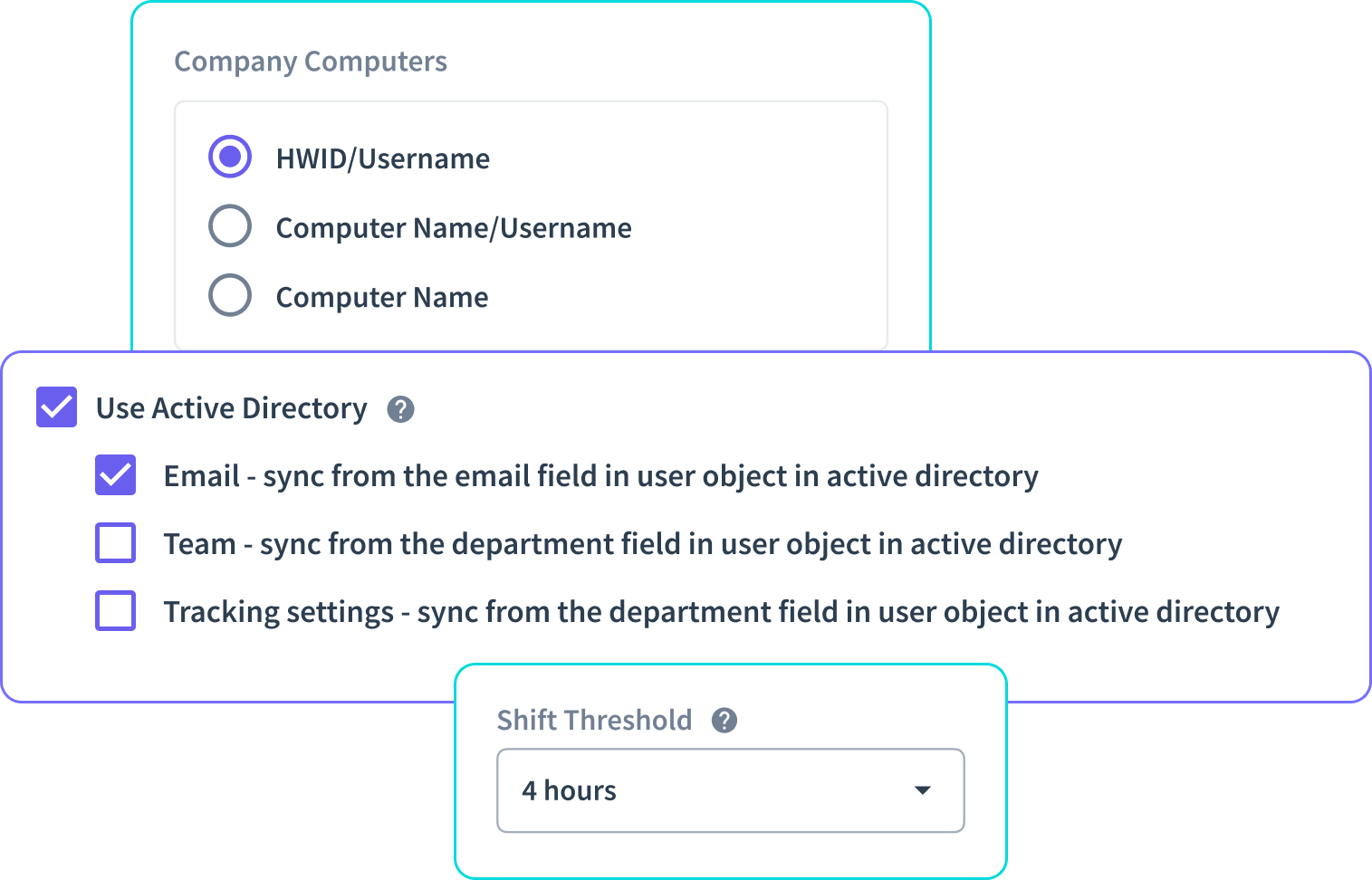This screenshot has height=880, width=1372.
Task: Select the HWID/Username radio option
Action: (x=230, y=158)
